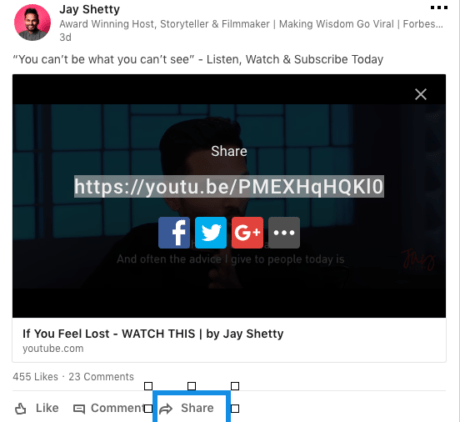The image size is (460, 422).
Task: View the 23 Comments thread
Action: coord(101,377)
